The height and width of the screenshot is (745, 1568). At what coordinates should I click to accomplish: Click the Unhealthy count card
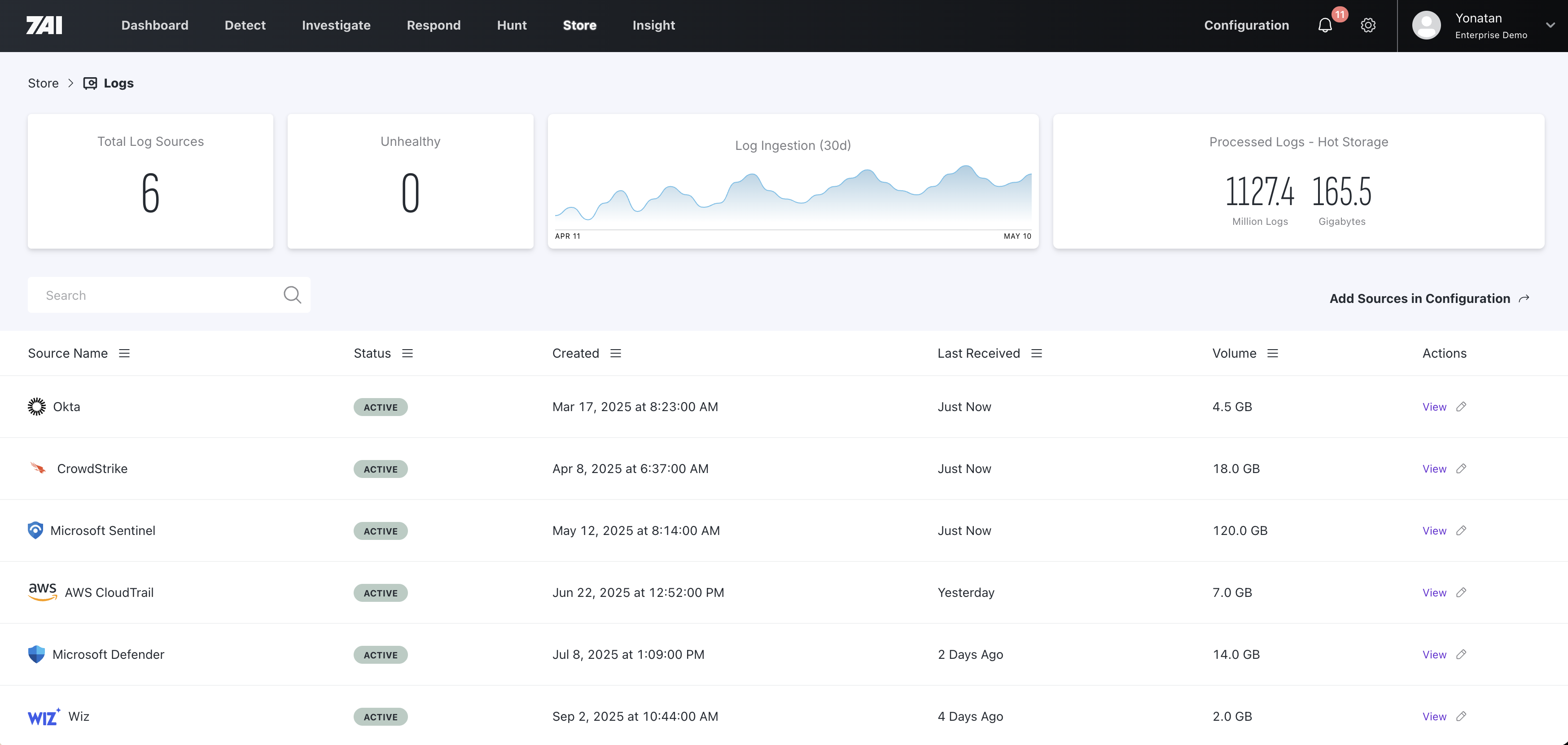(410, 181)
